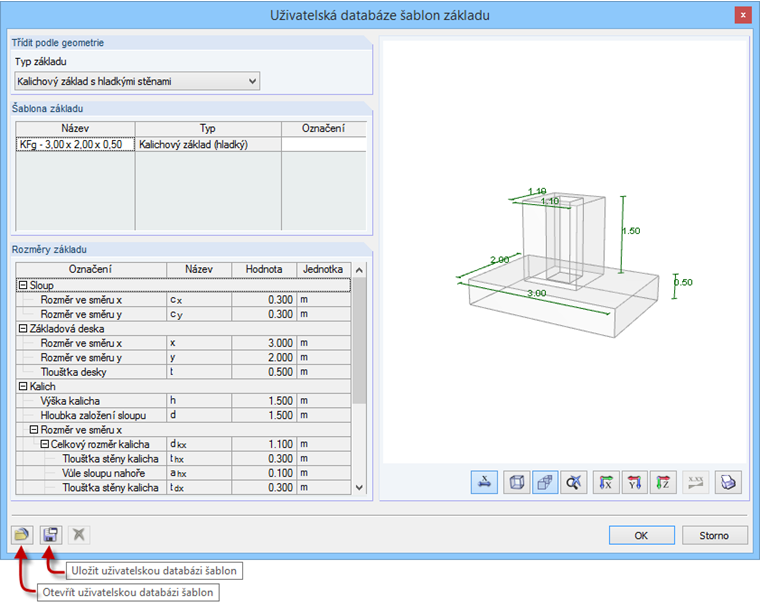760x608 pixels.
Task: Select the Vůle sloupu nahoře row label
Action: pyautogui.click(x=104, y=473)
